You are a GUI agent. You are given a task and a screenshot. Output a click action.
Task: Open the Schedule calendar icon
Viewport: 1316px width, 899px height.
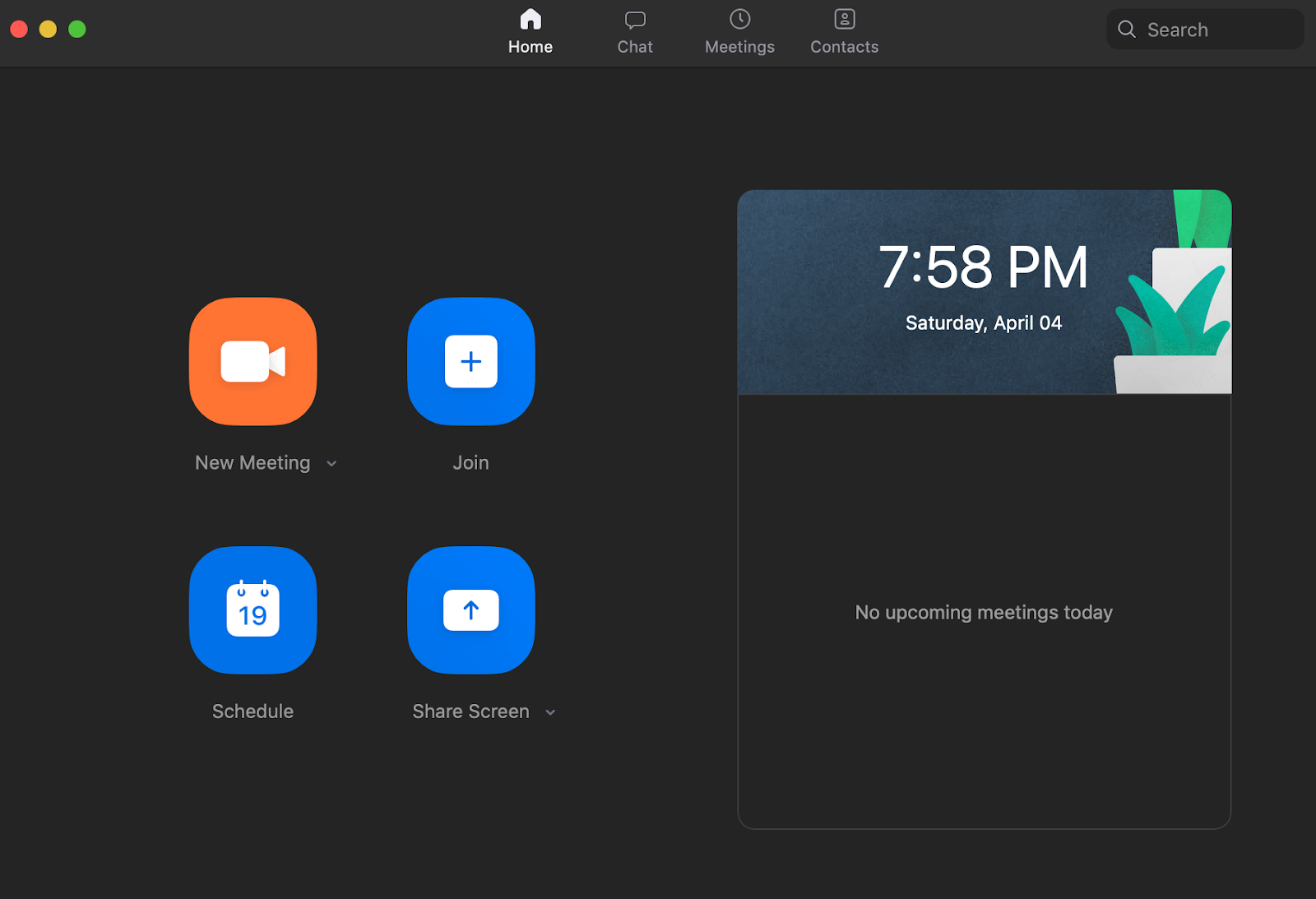(253, 610)
